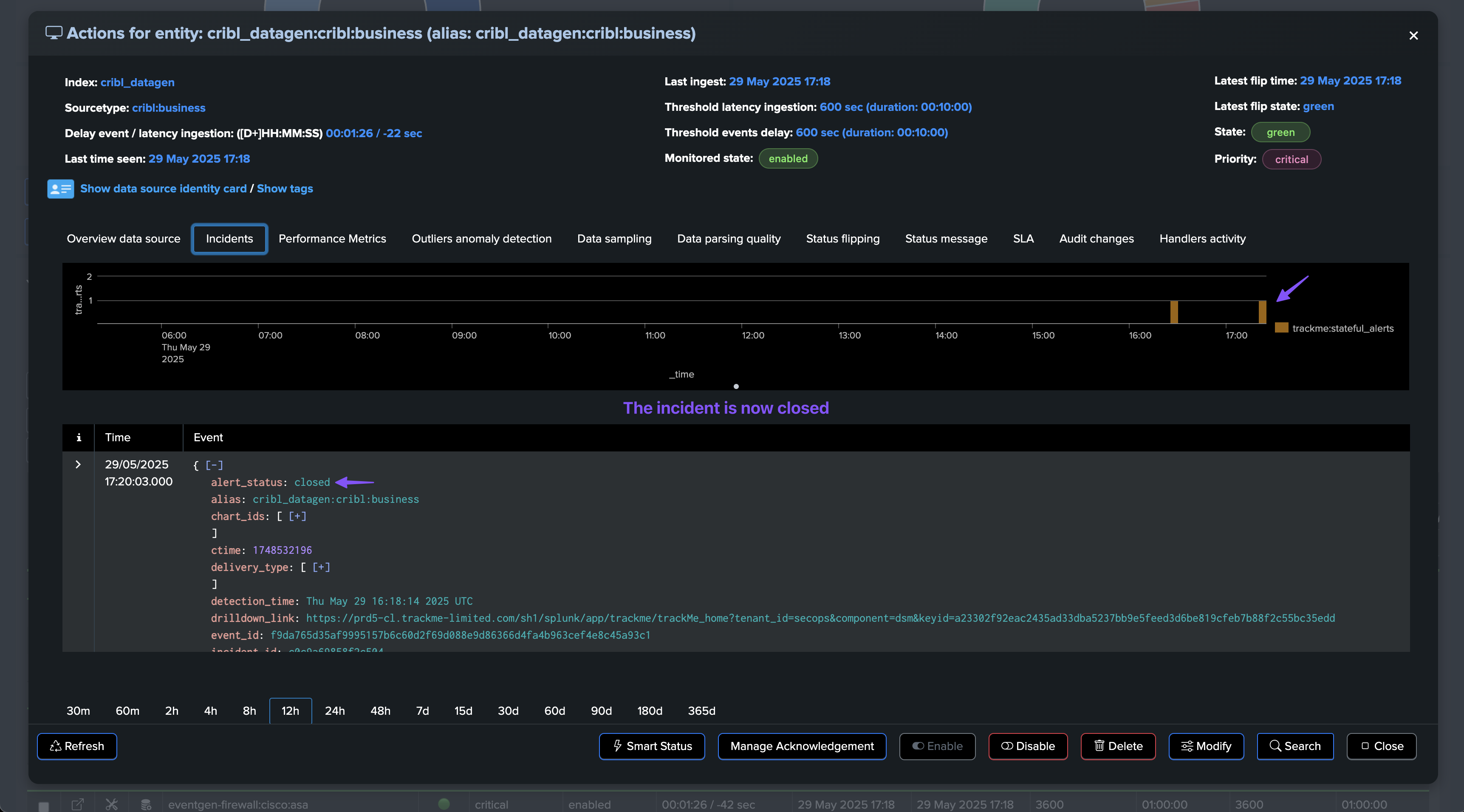This screenshot has width=1464, height=812.
Task: Collapse the JSON event with [-]
Action: [x=214, y=465]
